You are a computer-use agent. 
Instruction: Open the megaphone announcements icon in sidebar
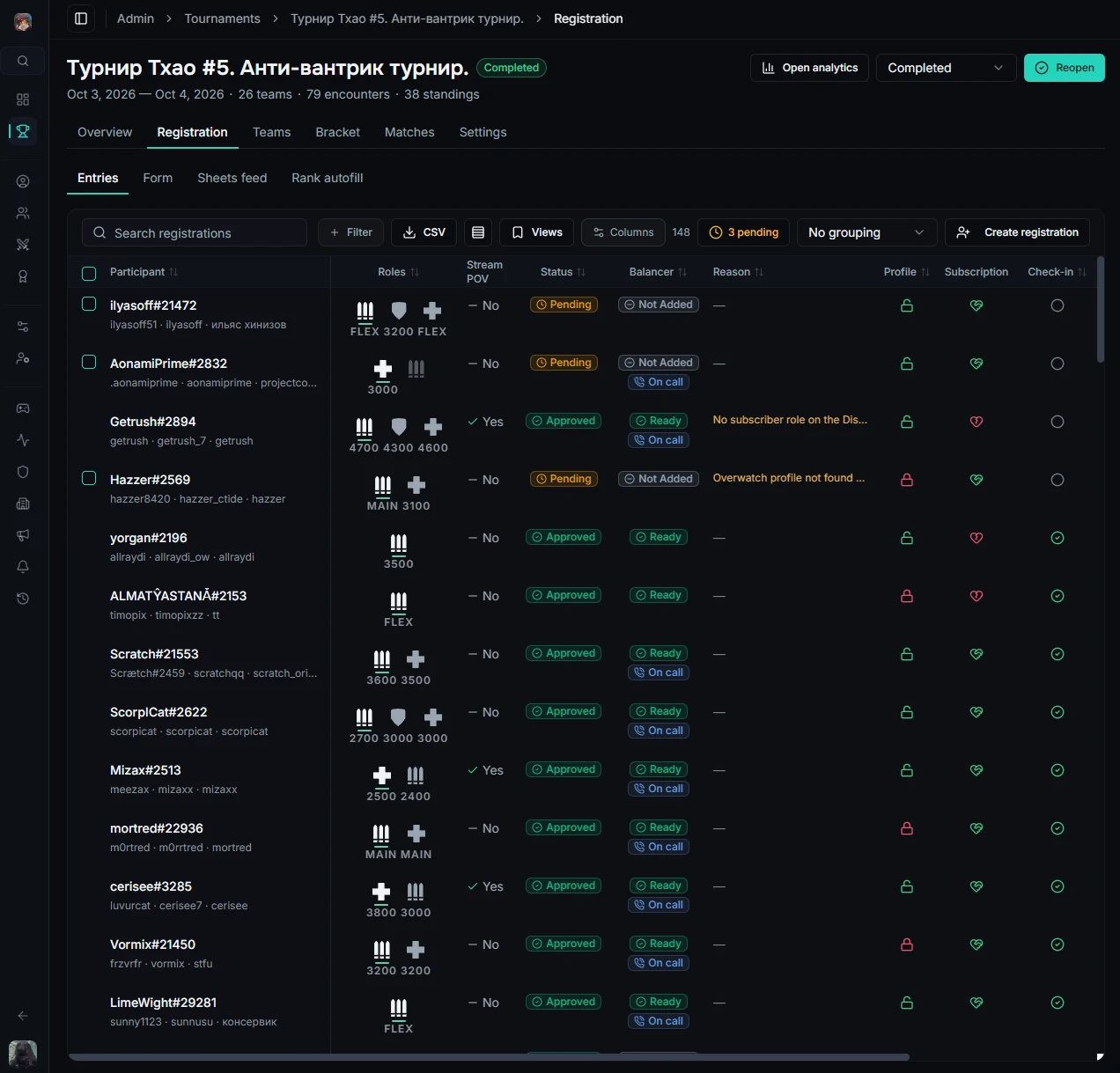click(23, 535)
